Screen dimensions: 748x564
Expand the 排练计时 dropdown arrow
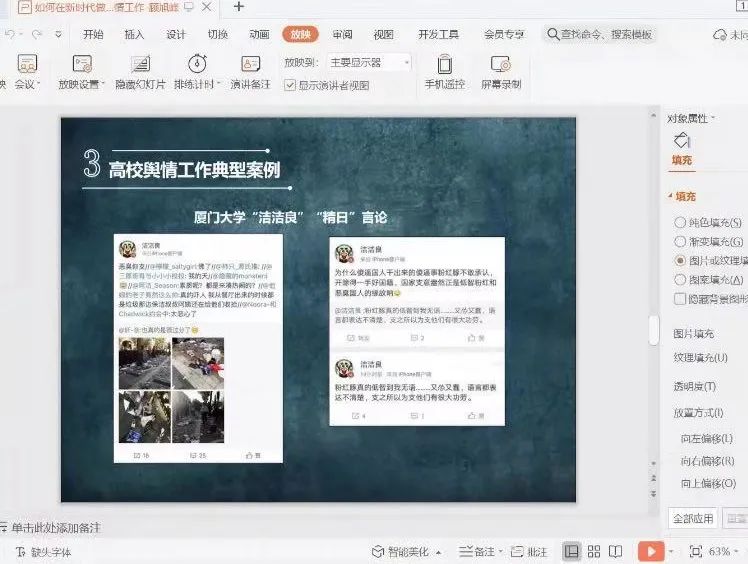coord(218,84)
